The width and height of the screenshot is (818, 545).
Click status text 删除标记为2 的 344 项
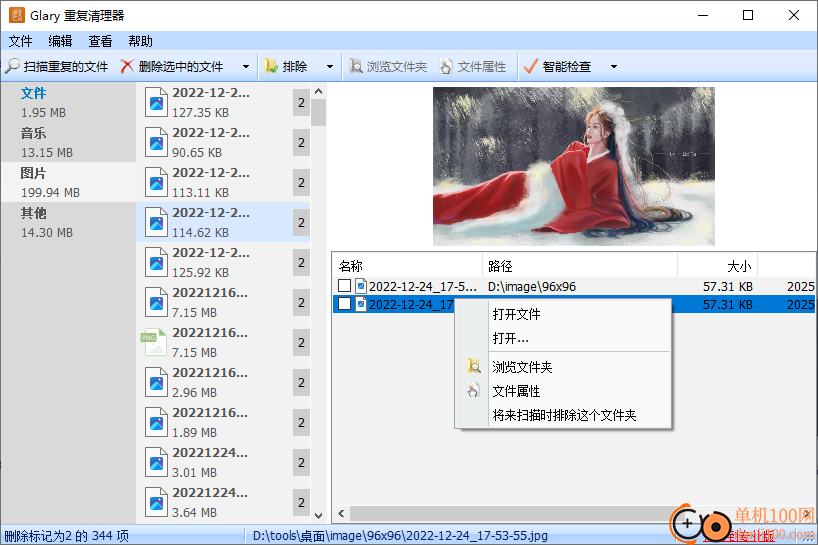66,536
